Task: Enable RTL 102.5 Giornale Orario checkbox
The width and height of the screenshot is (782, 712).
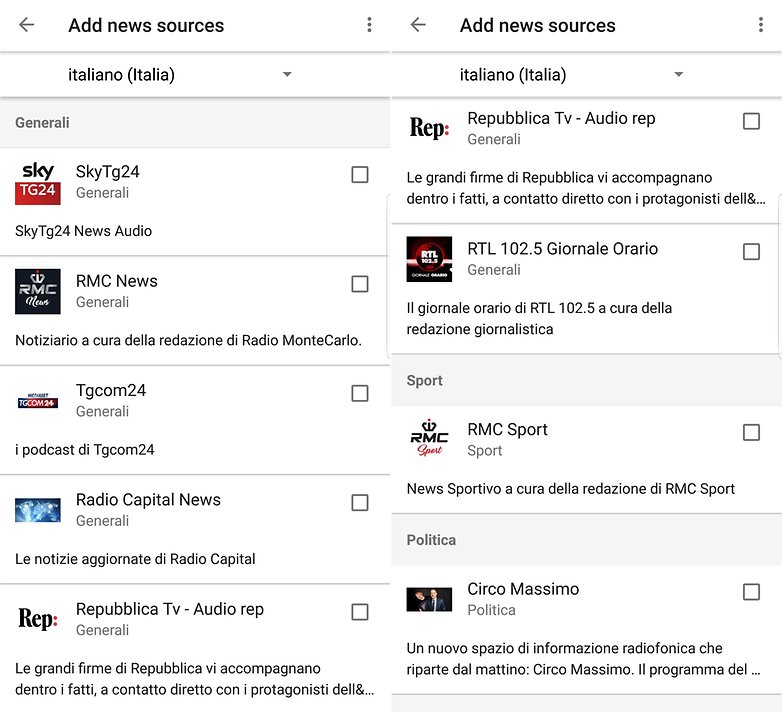Action: [x=751, y=251]
